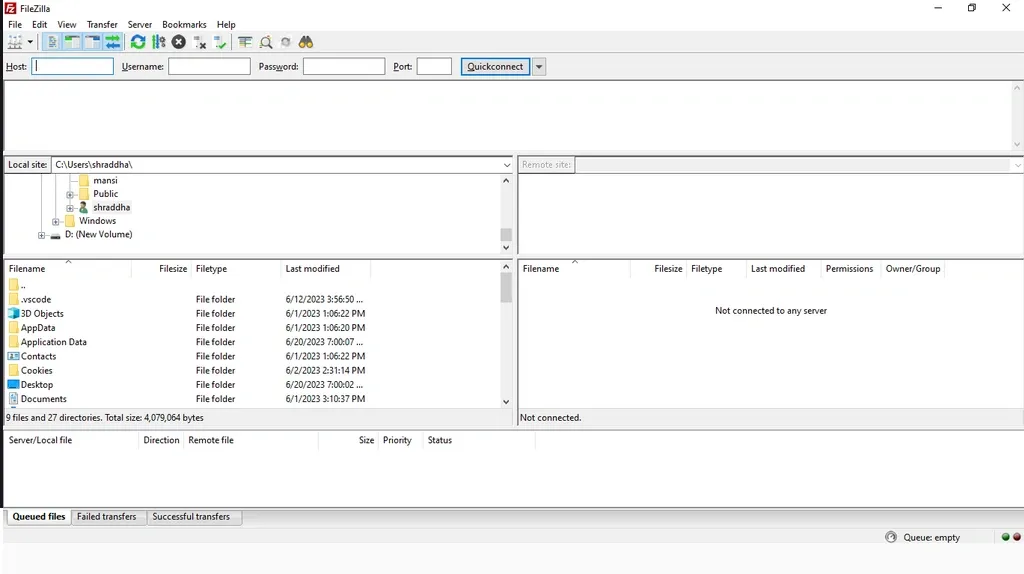The width and height of the screenshot is (1024, 574).
Task: Open the Transfer menu
Action: (x=102, y=24)
